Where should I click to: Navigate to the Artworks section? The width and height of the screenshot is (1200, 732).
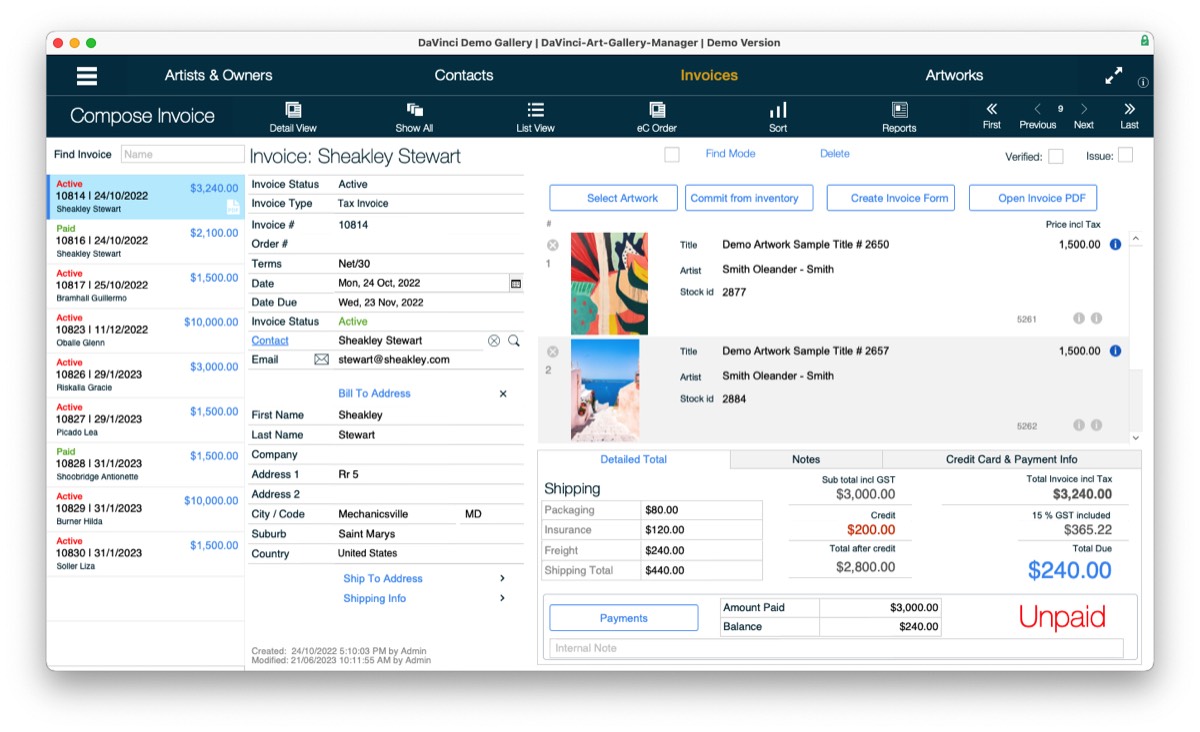click(x=954, y=75)
